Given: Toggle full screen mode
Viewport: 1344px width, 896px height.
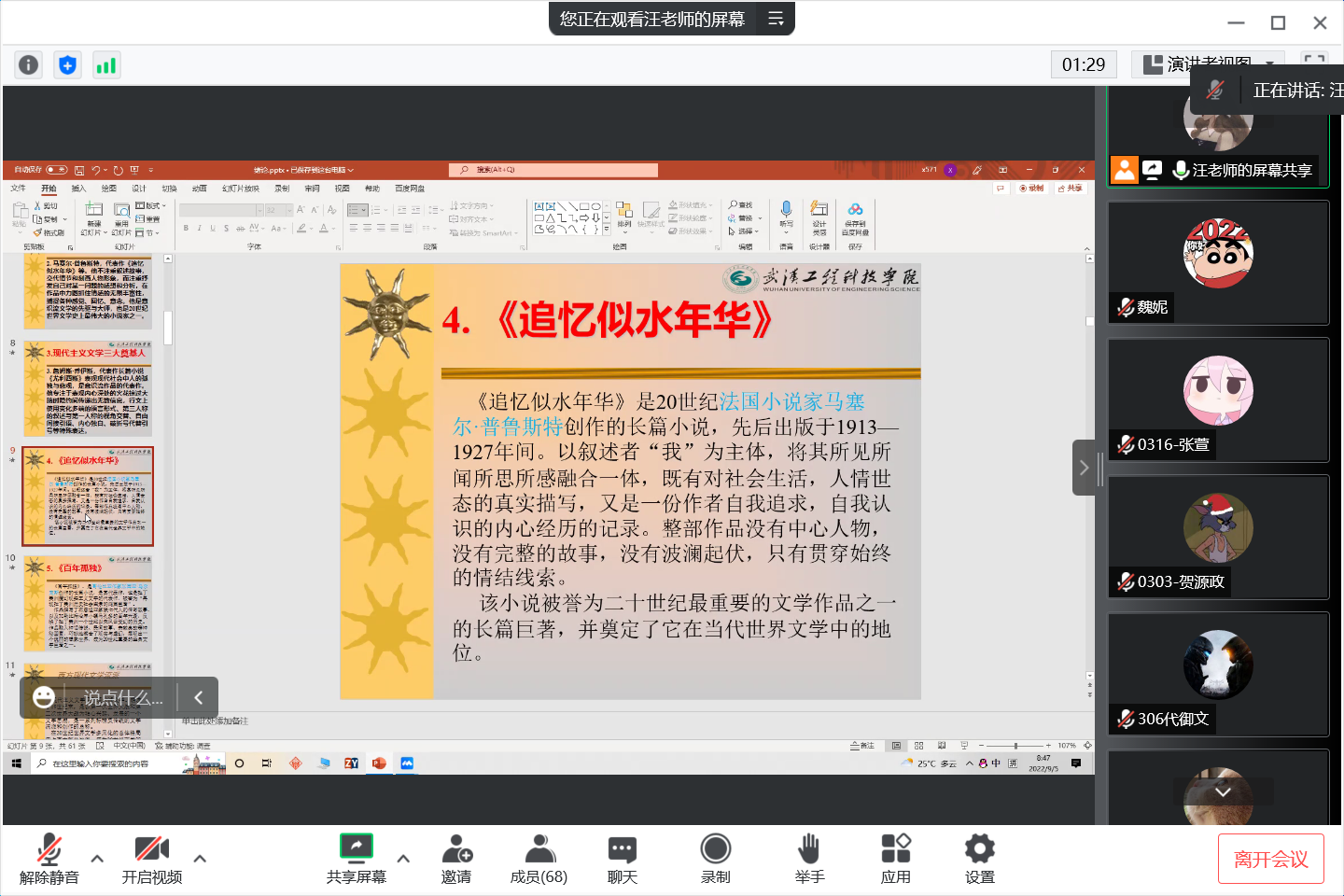Looking at the screenshot, I should point(1314,63).
